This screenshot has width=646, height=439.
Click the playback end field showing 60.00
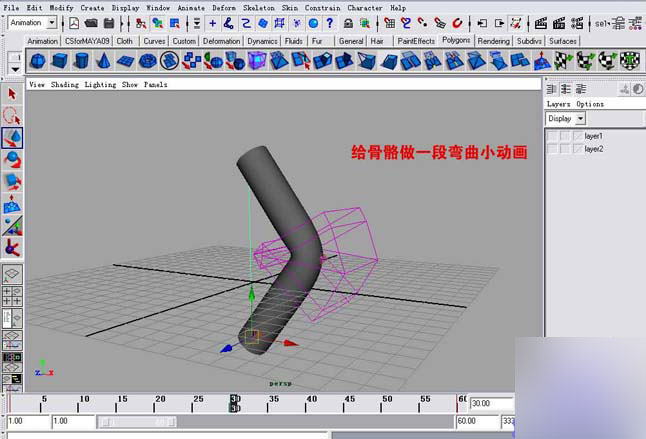(477, 421)
